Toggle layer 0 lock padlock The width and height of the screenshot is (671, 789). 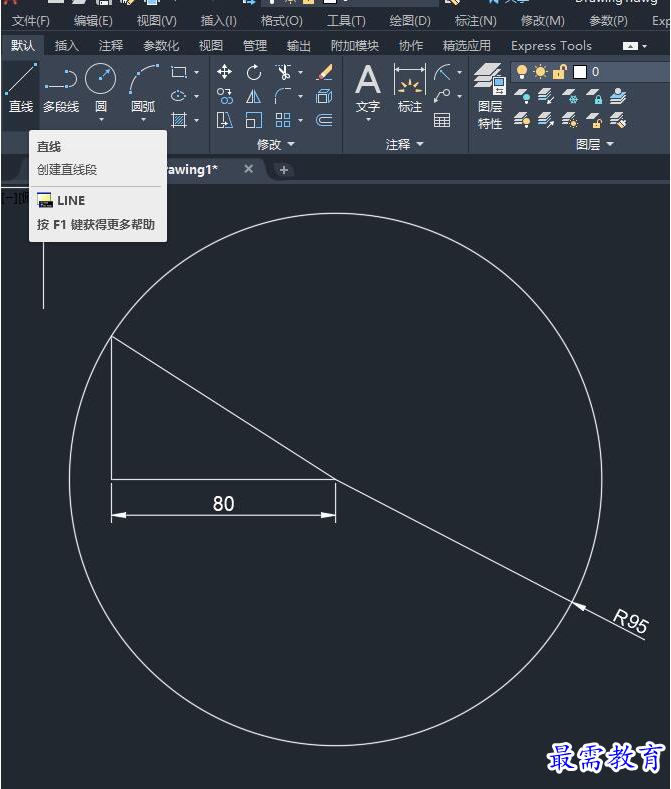click(x=560, y=72)
